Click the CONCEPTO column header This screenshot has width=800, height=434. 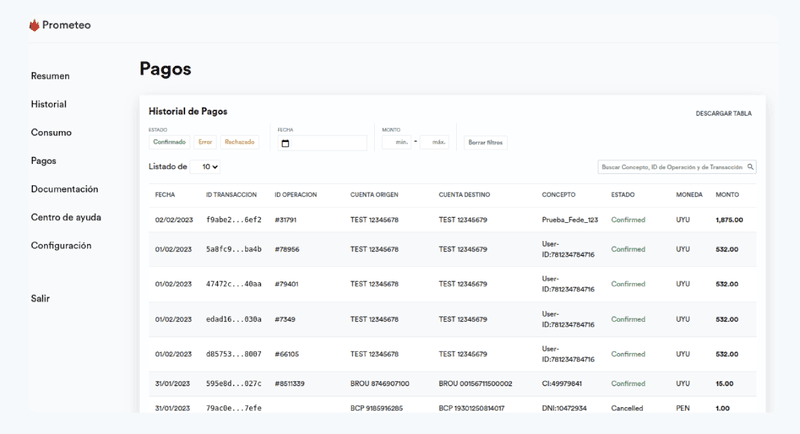(558, 195)
